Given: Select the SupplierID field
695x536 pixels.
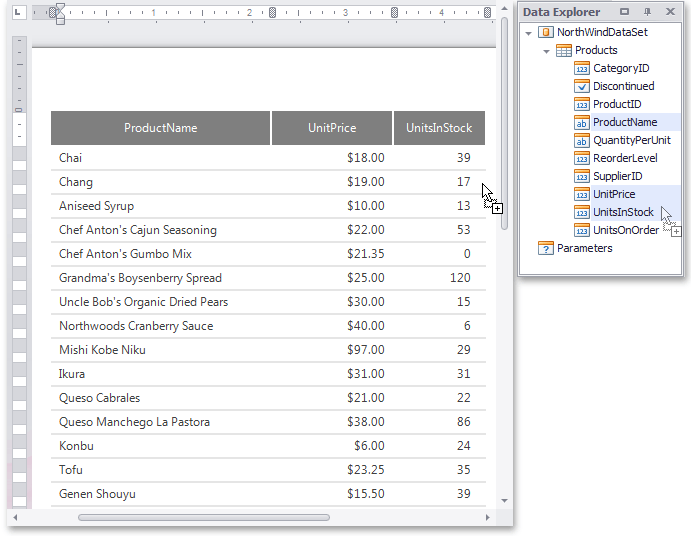Looking at the screenshot, I should (617, 176).
